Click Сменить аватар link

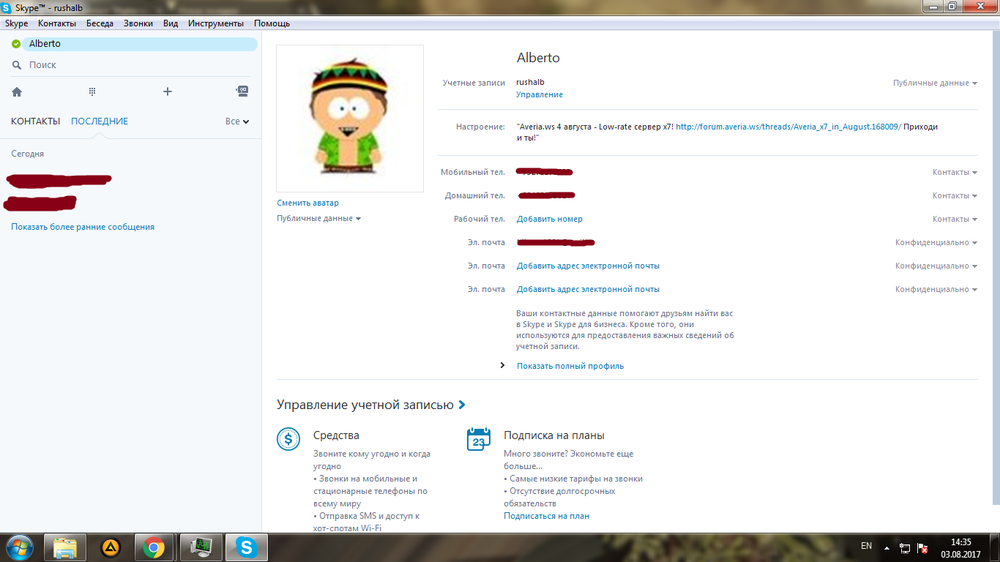[307, 203]
